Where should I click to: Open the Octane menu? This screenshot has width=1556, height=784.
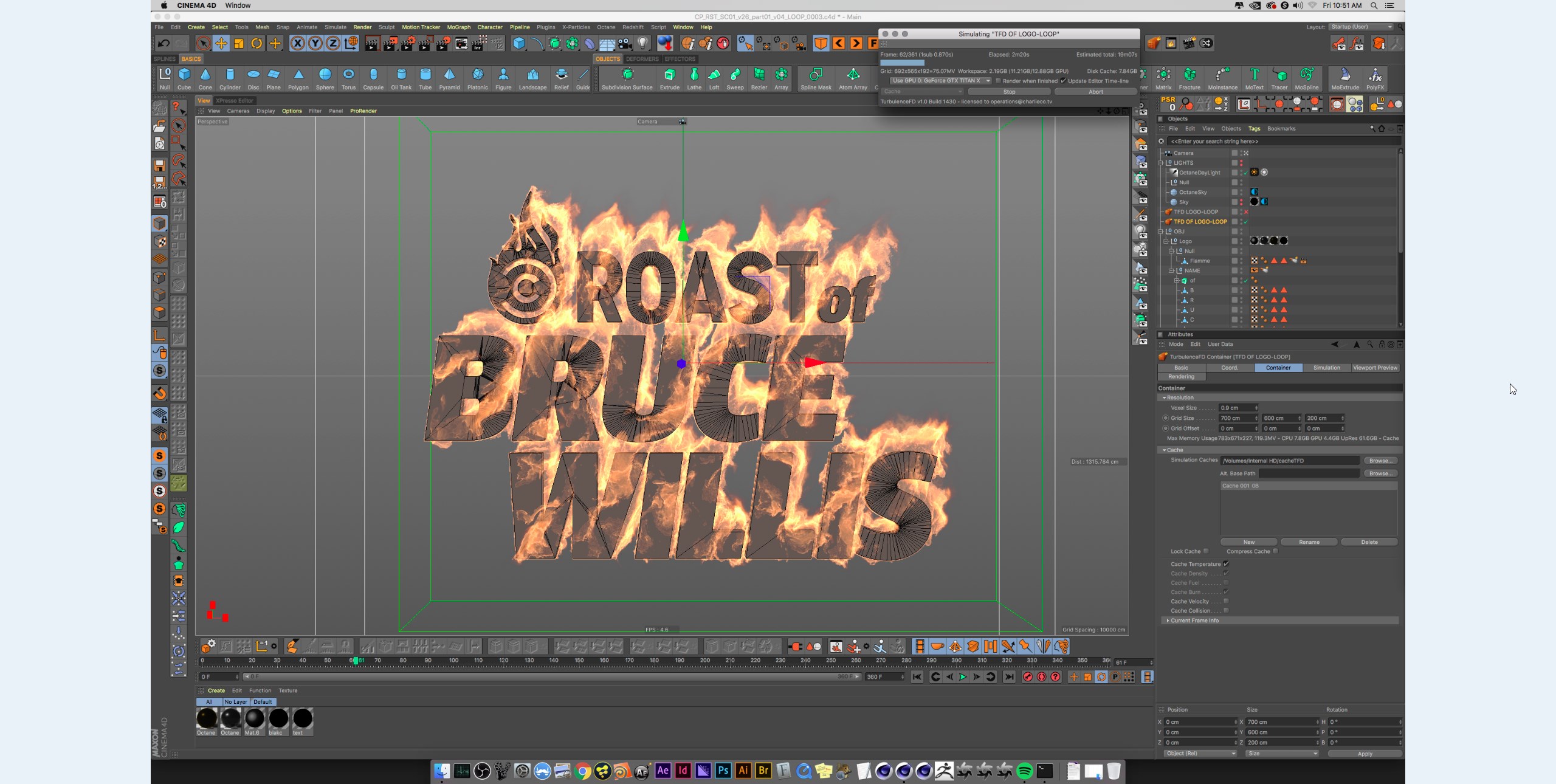coord(605,27)
